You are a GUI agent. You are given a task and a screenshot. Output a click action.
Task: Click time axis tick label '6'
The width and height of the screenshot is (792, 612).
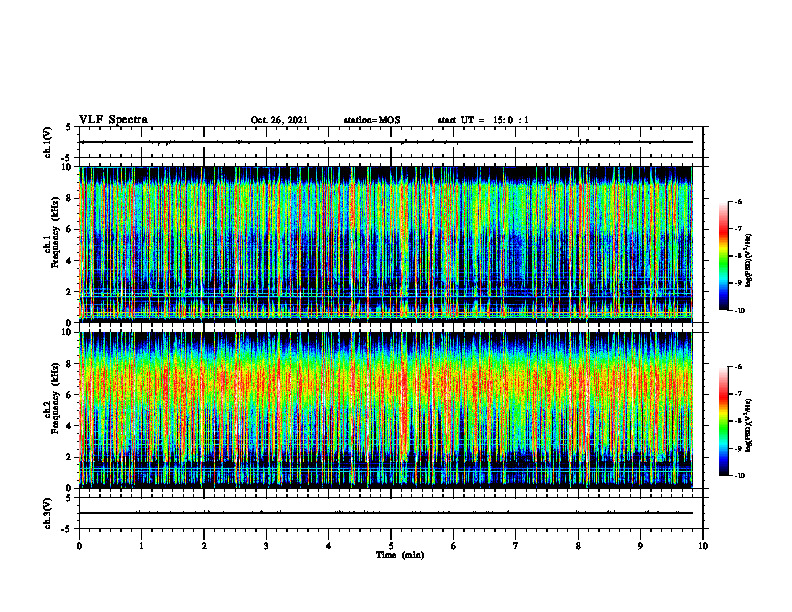click(x=453, y=546)
